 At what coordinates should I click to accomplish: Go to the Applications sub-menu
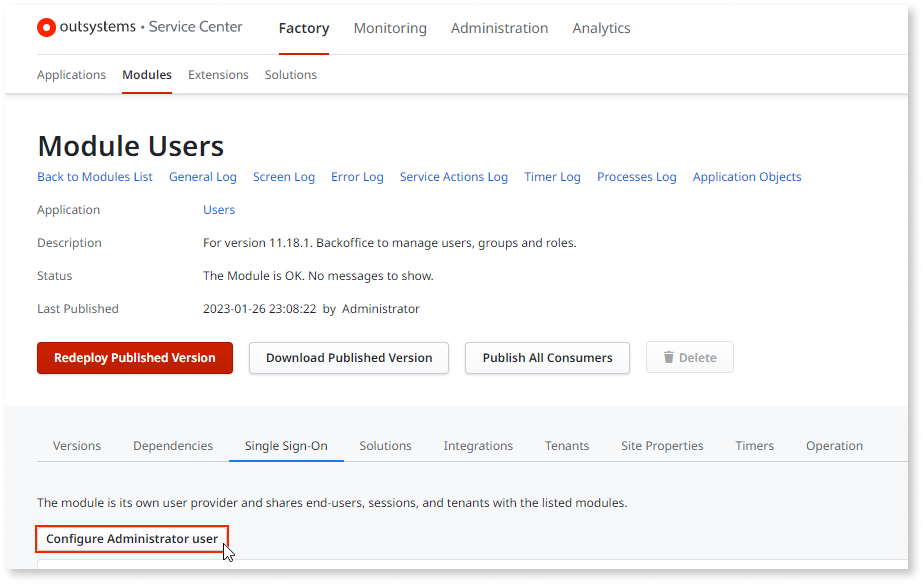[x=71, y=75]
